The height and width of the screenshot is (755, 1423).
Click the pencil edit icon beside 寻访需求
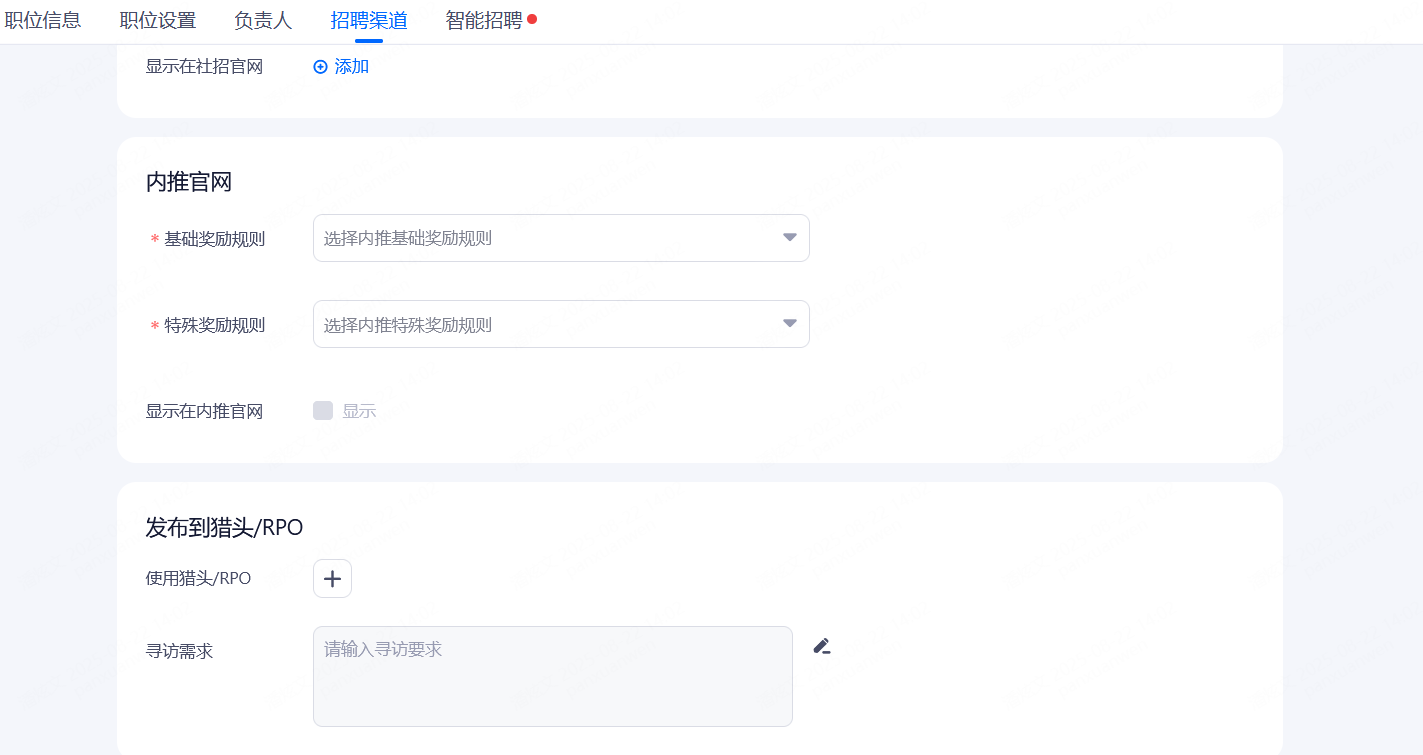[x=822, y=647]
